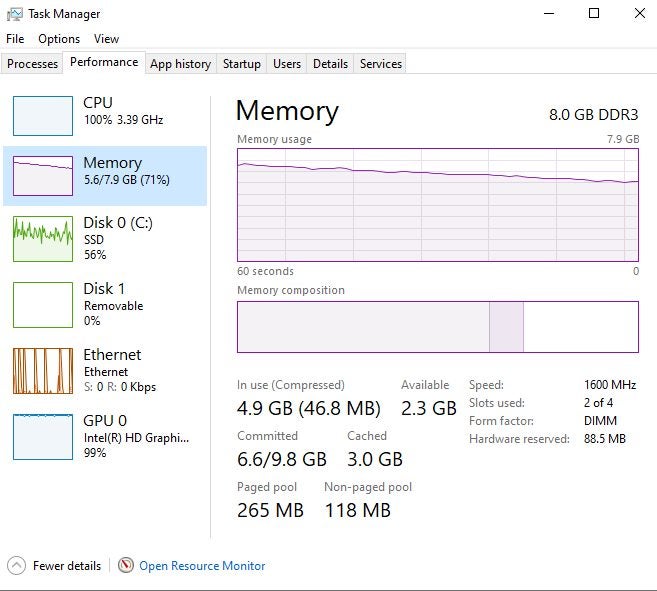Click the Fewer details label
Screen dimensions: 657x591
click(67, 566)
